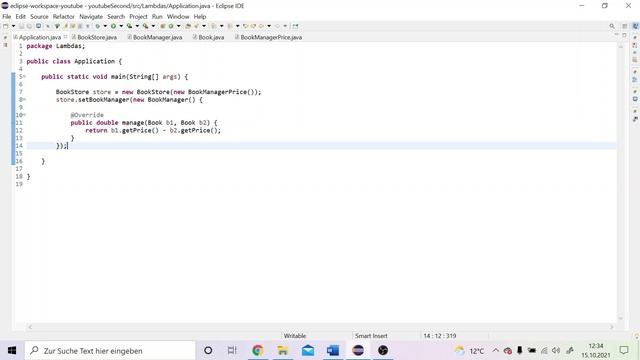Open the New wizard dropdown arrow
Screen dimensions: 640x360
(13, 26)
